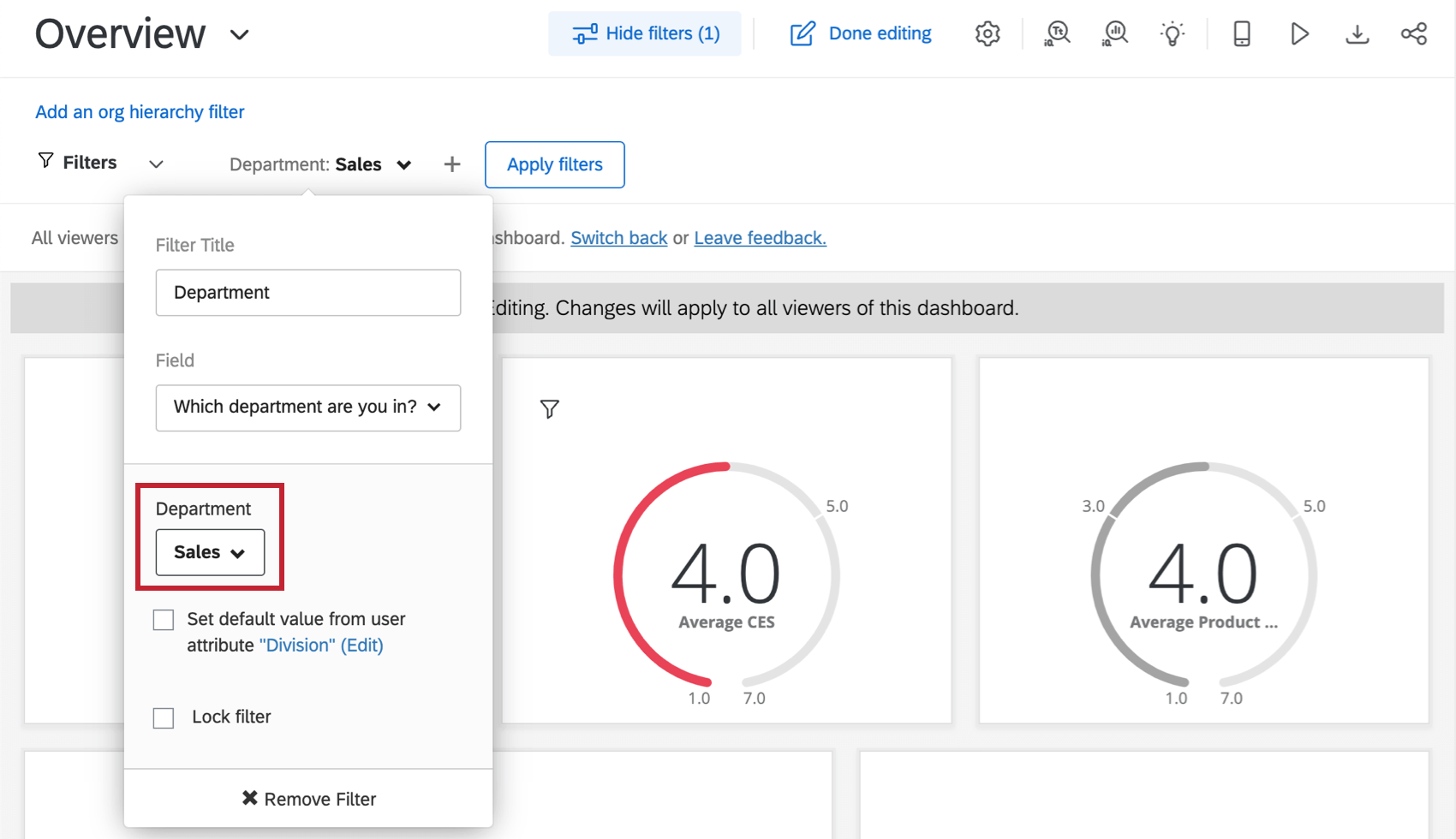The width and height of the screenshot is (1456, 839).
Task: Click the Add an org hierarchy filter link
Action: point(140,112)
